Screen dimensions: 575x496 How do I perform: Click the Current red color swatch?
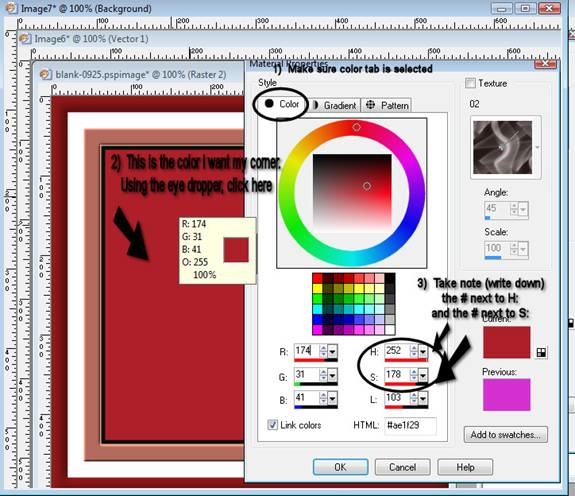pyautogui.click(x=506, y=342)
